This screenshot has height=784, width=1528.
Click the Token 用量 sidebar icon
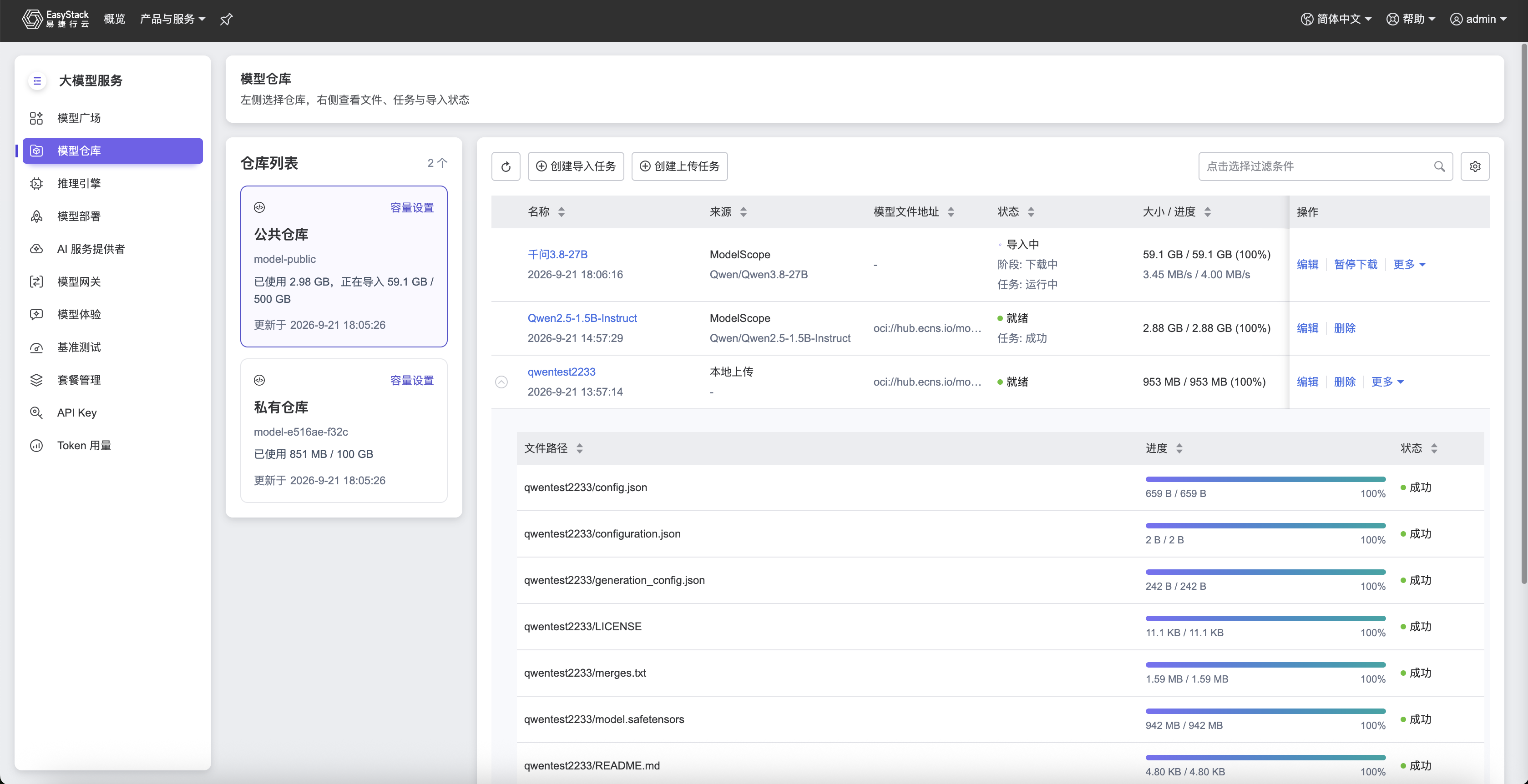tap(36, 446)
